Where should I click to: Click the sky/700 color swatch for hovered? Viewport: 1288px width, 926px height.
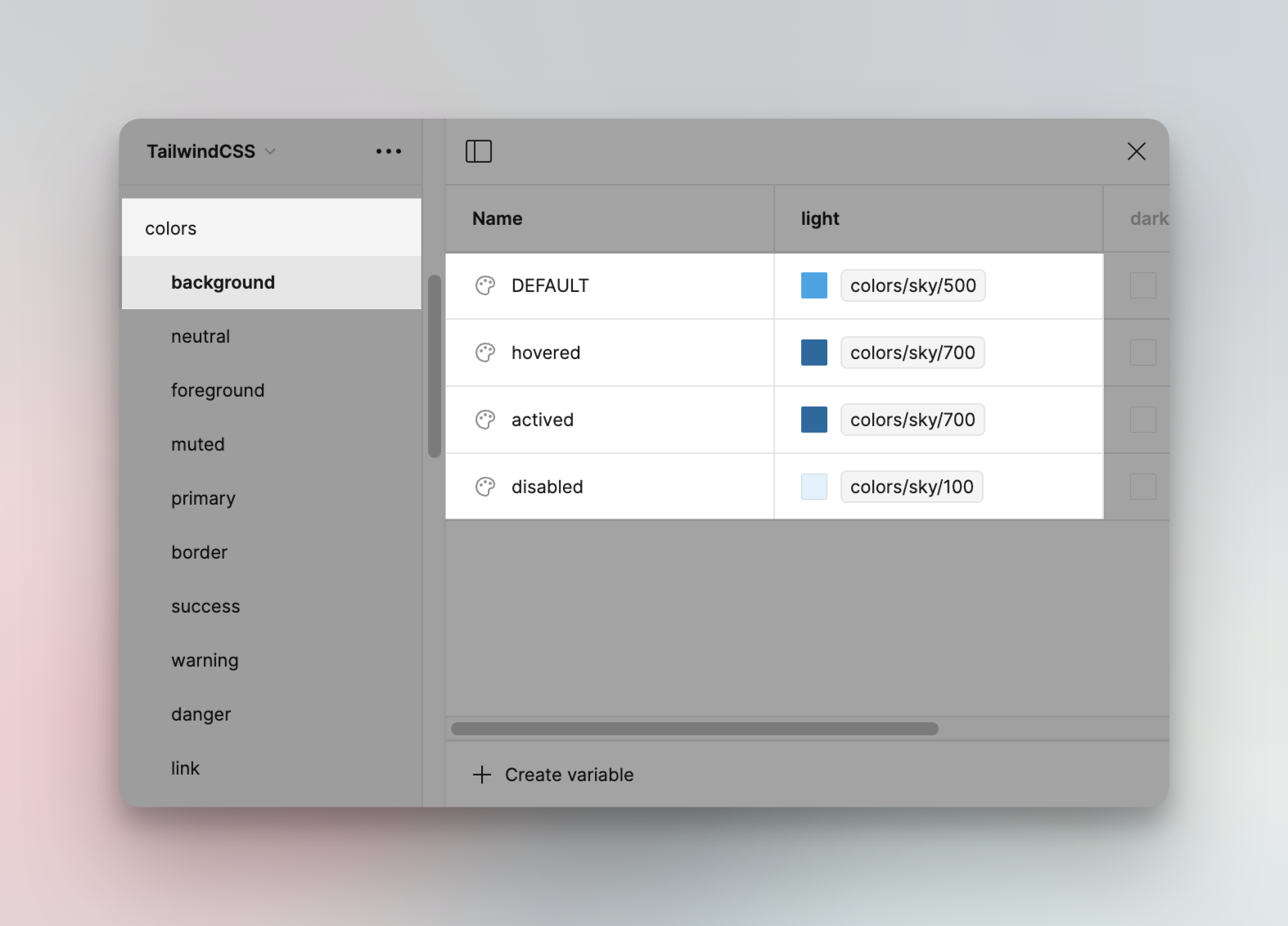(814, 353)
